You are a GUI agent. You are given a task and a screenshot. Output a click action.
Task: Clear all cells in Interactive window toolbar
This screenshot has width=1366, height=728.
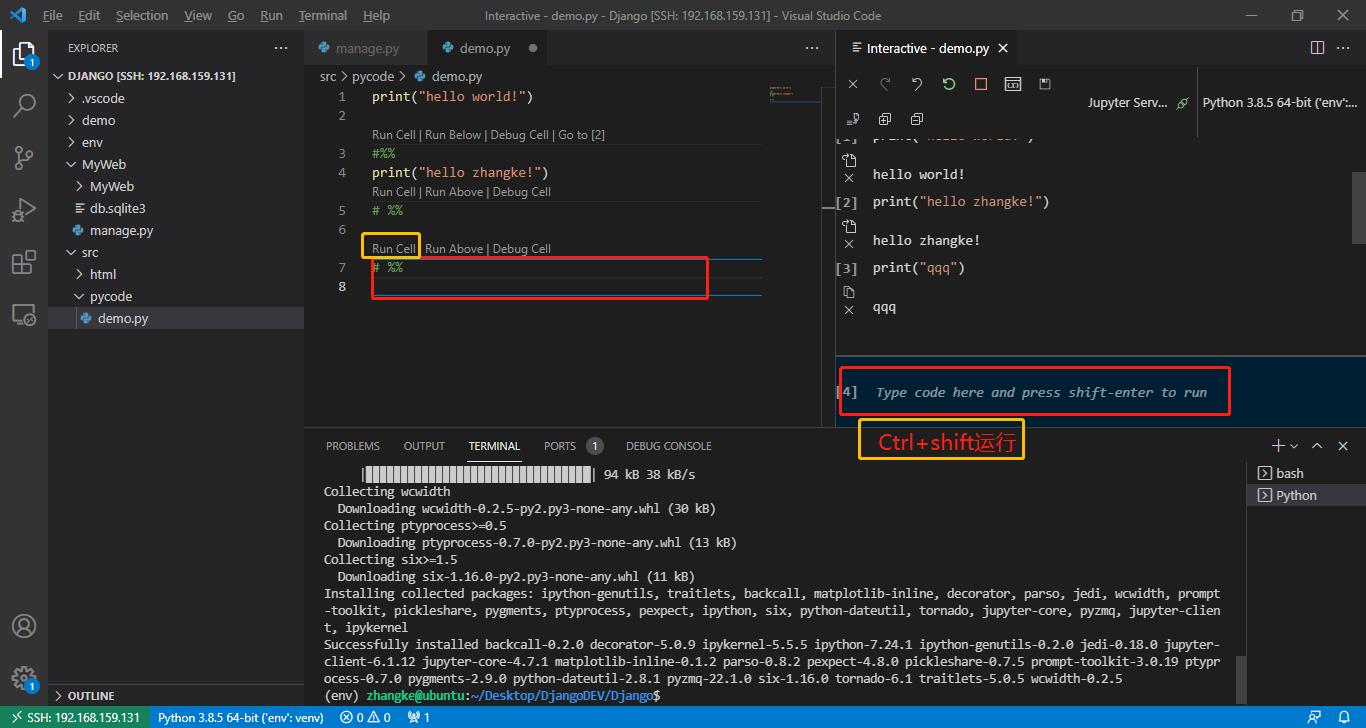pyautogui.click(x=853, y=85)
